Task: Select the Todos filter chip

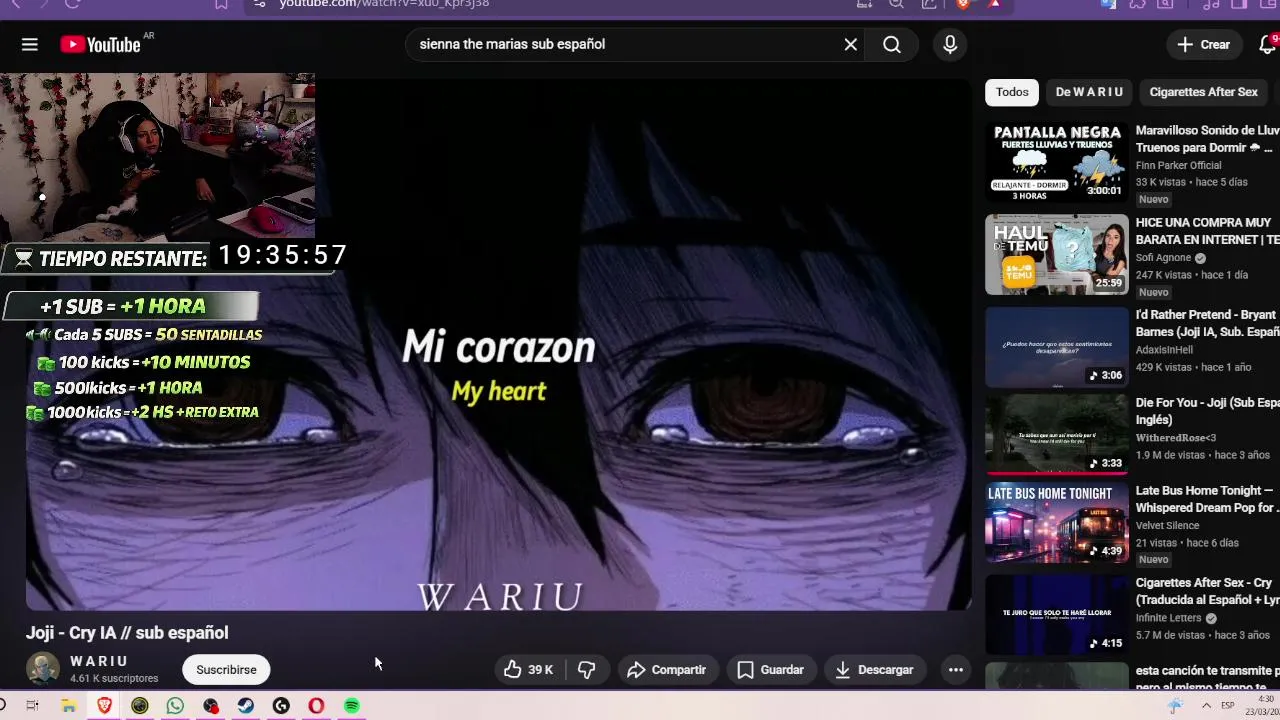Action: (1012, 92)
